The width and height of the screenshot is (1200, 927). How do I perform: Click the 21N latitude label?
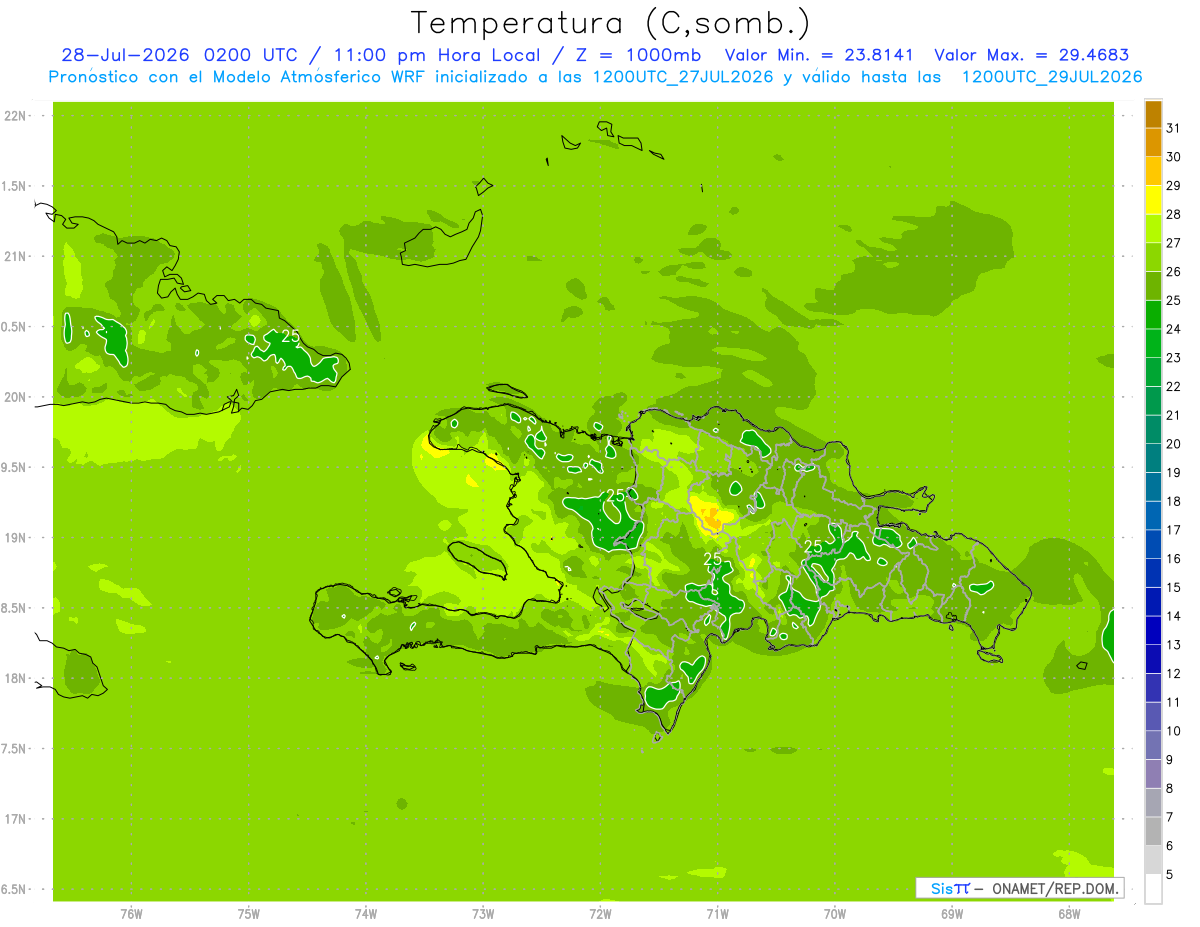tap(15, 256)
